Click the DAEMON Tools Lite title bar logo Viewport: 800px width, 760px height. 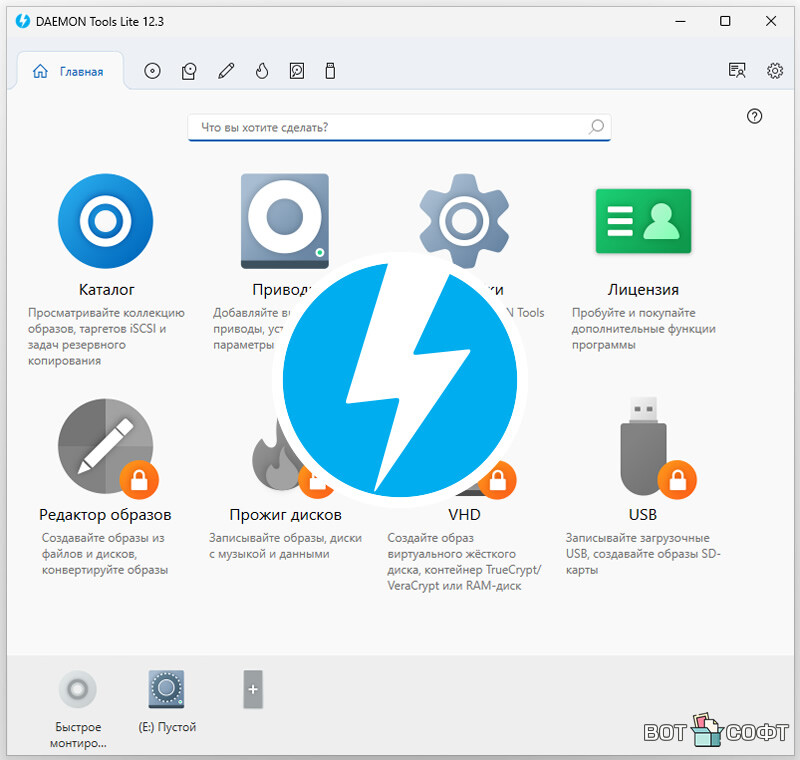click(x=22, y=21)
